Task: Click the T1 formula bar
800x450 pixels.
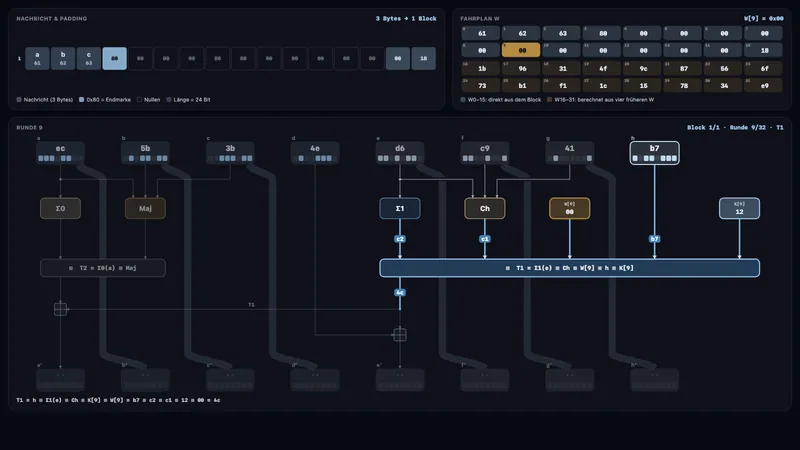Action: 569,268
